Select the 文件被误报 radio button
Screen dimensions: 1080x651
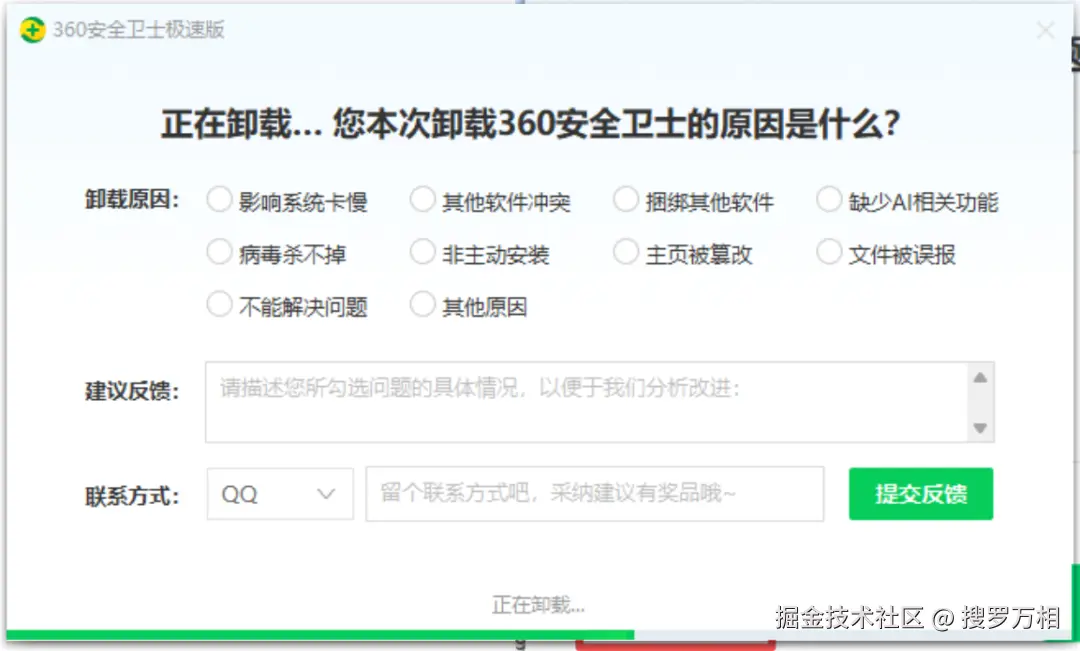click(829, 252)
